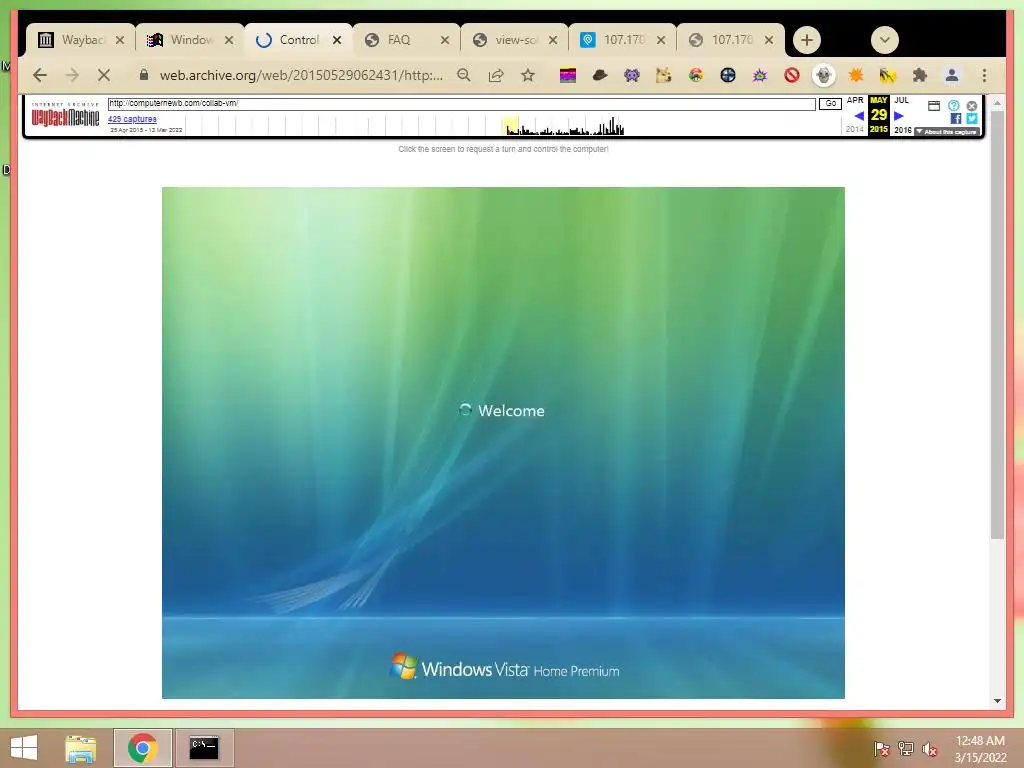Screen dimensions: 1024x768
Task: Open a new tab
Action: [807, 40]
